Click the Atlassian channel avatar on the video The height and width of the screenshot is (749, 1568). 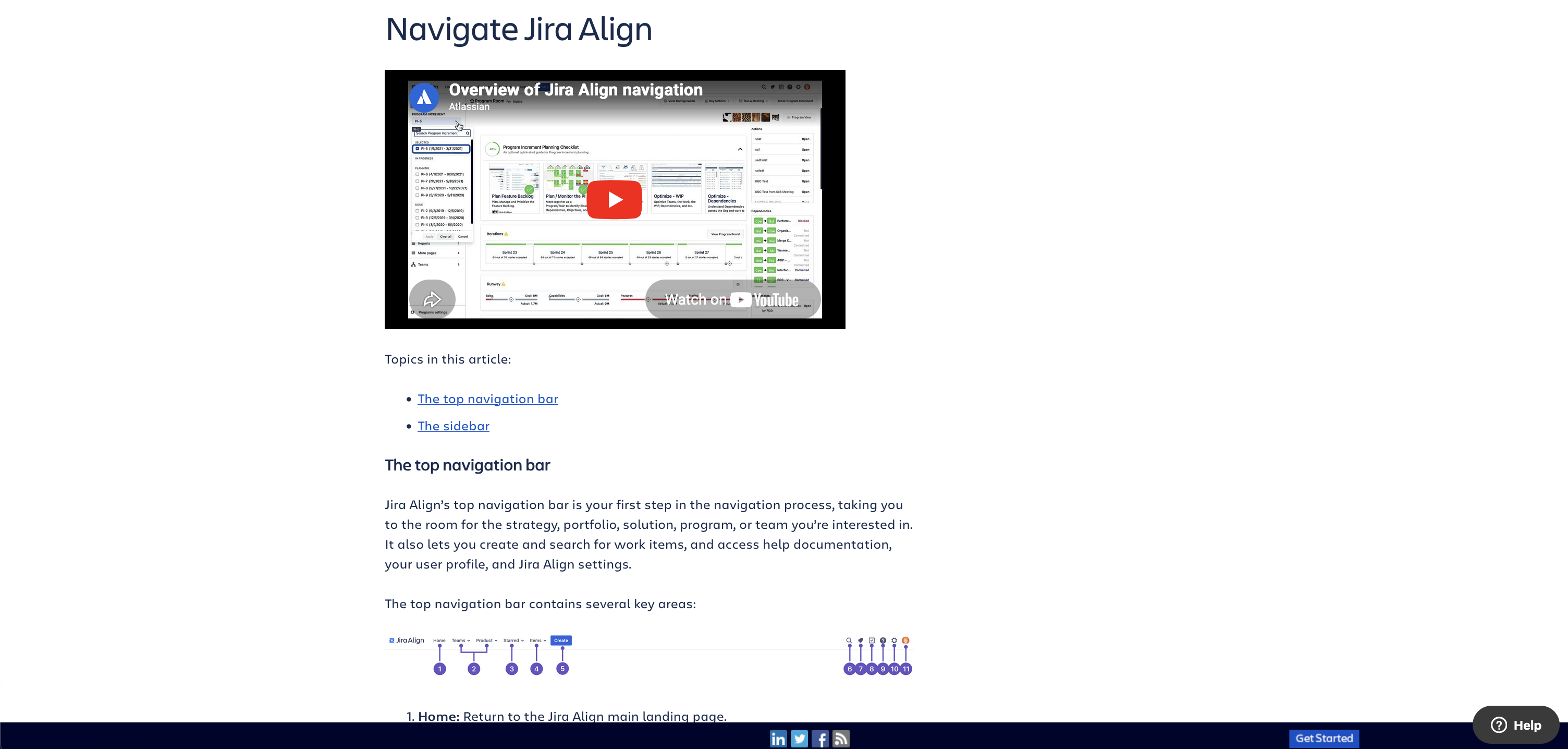click(x=424, y=98)
